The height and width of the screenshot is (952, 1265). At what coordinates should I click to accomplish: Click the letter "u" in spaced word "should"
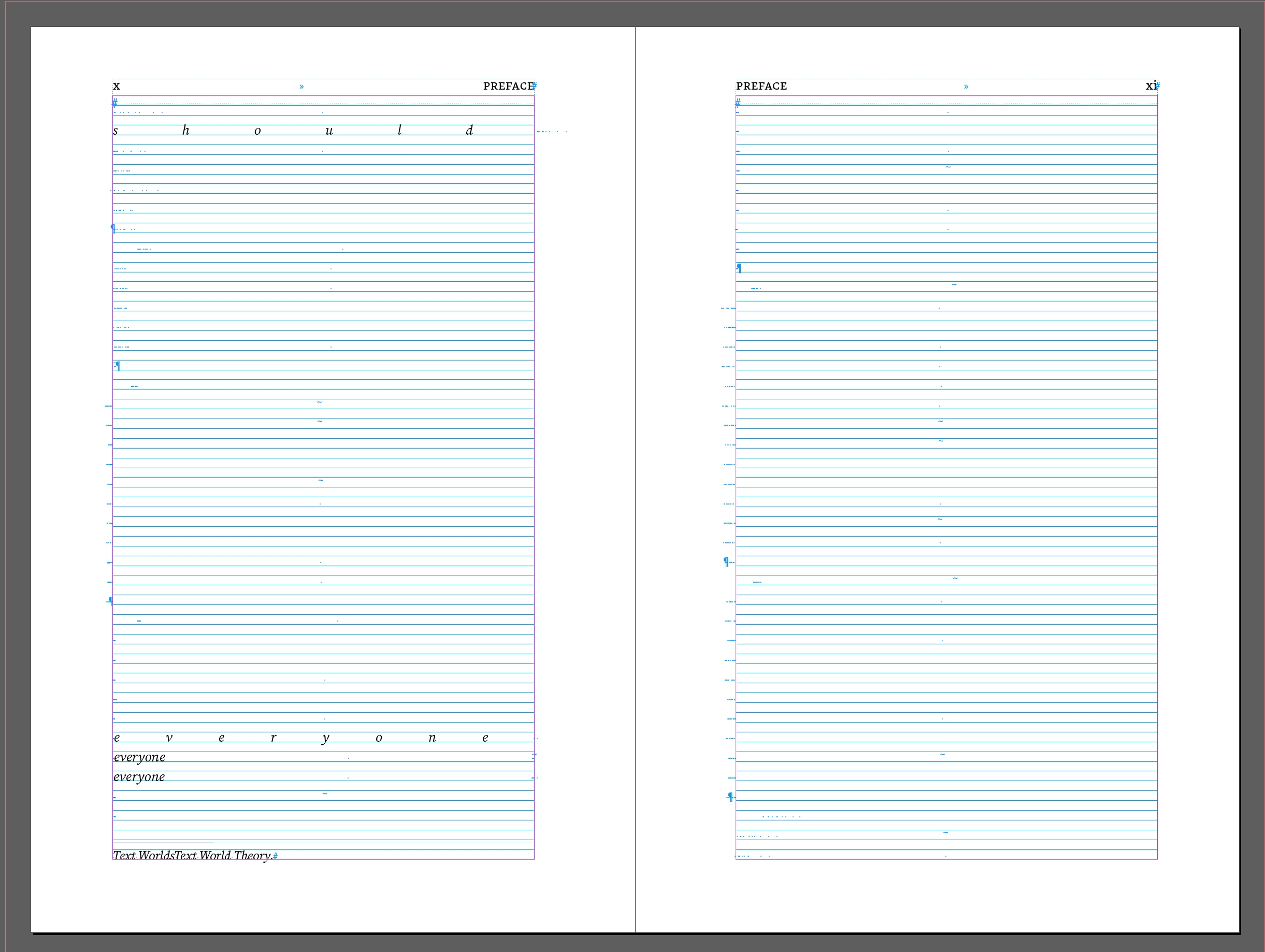tap(329, 131)
